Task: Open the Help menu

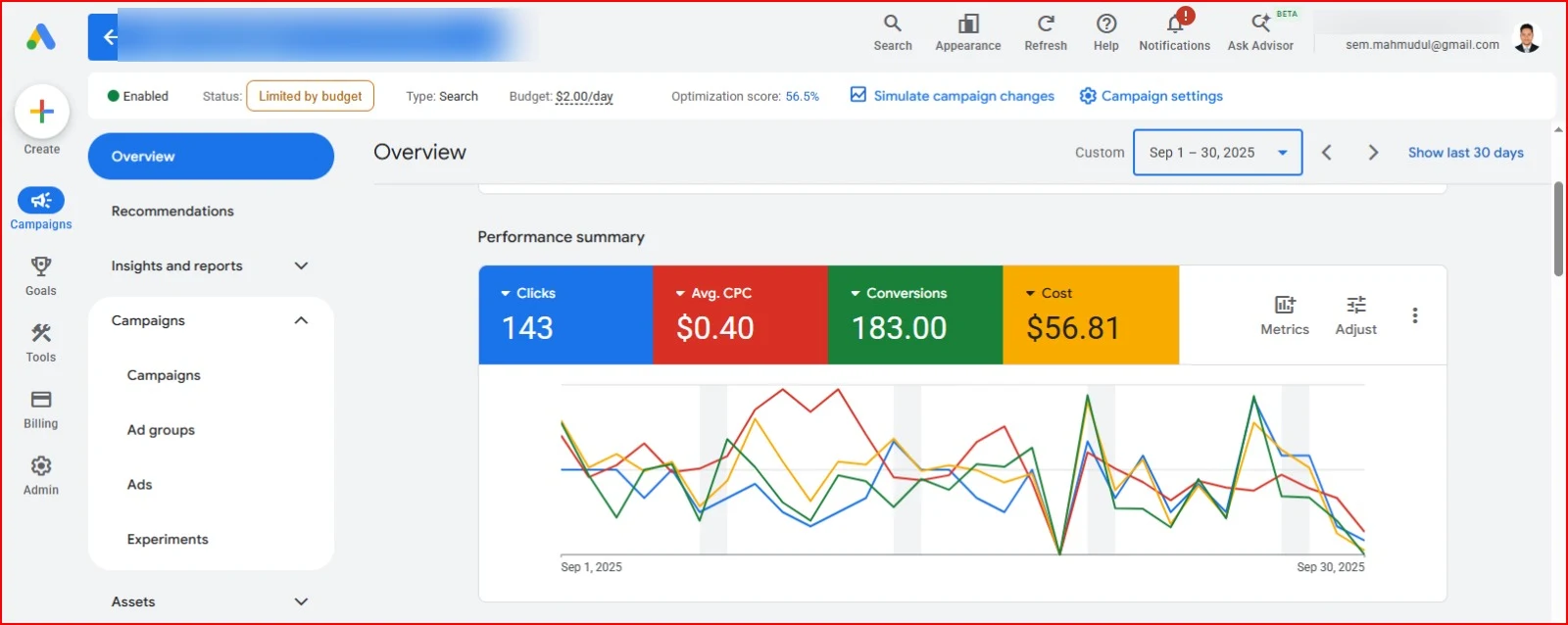Action: click(x=1106, y=32)
